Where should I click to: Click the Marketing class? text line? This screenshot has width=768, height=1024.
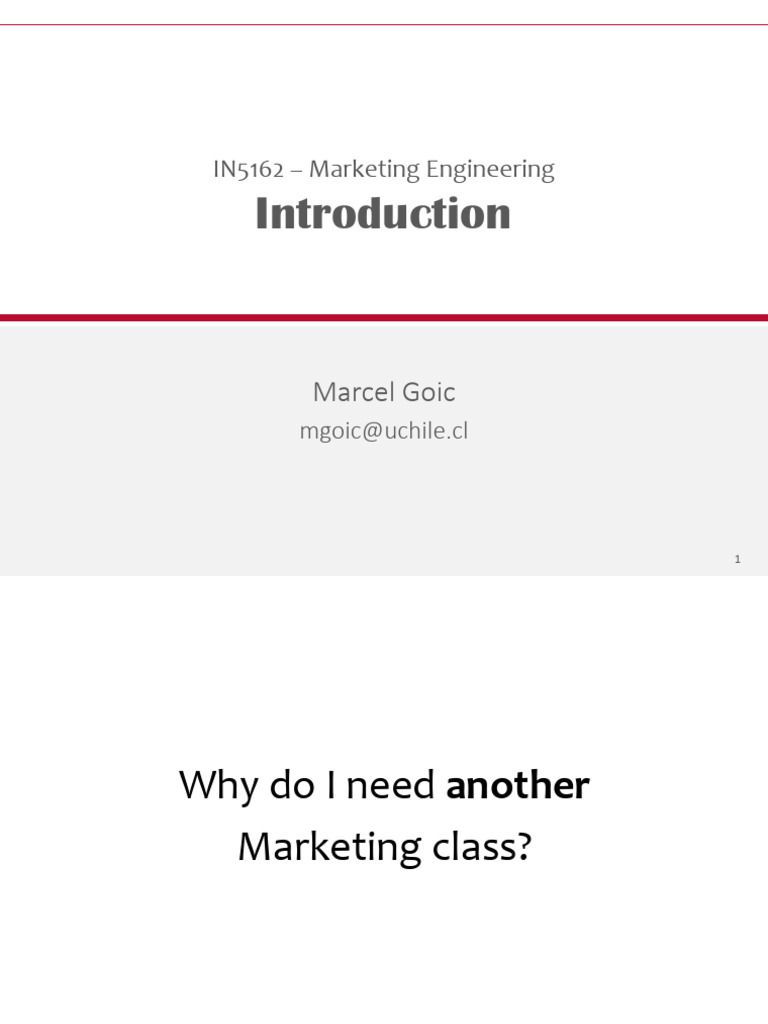click(x=384, y=848)
